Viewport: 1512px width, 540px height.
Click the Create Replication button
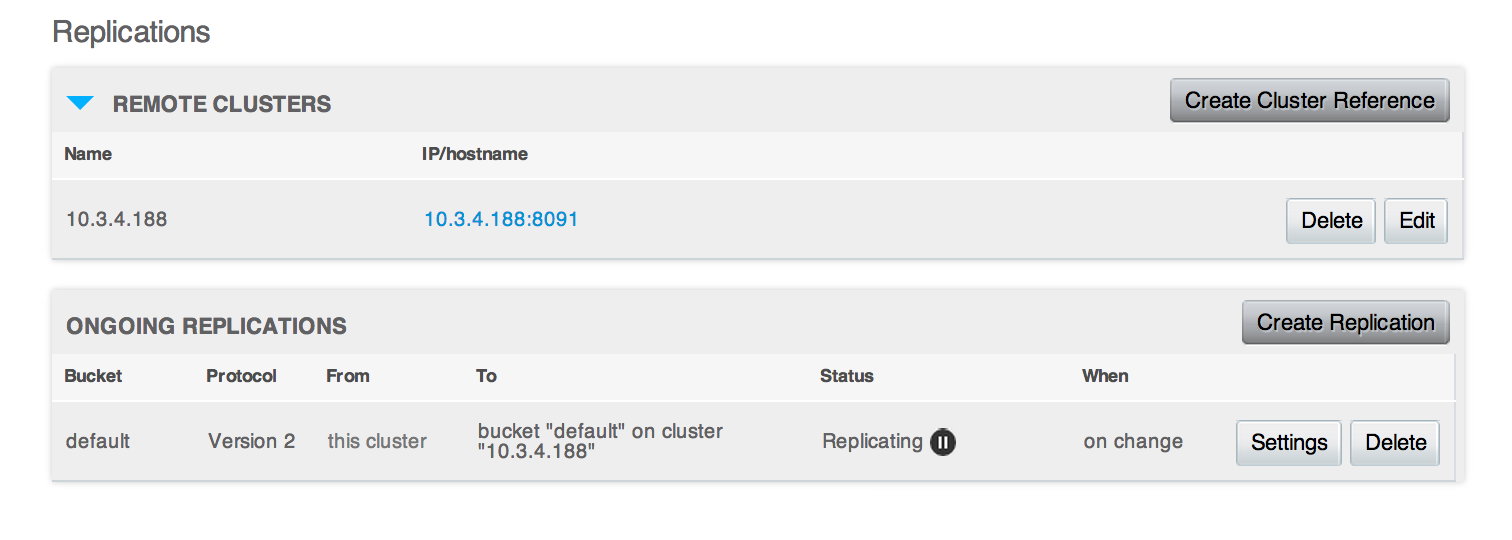pos(1345,323)
